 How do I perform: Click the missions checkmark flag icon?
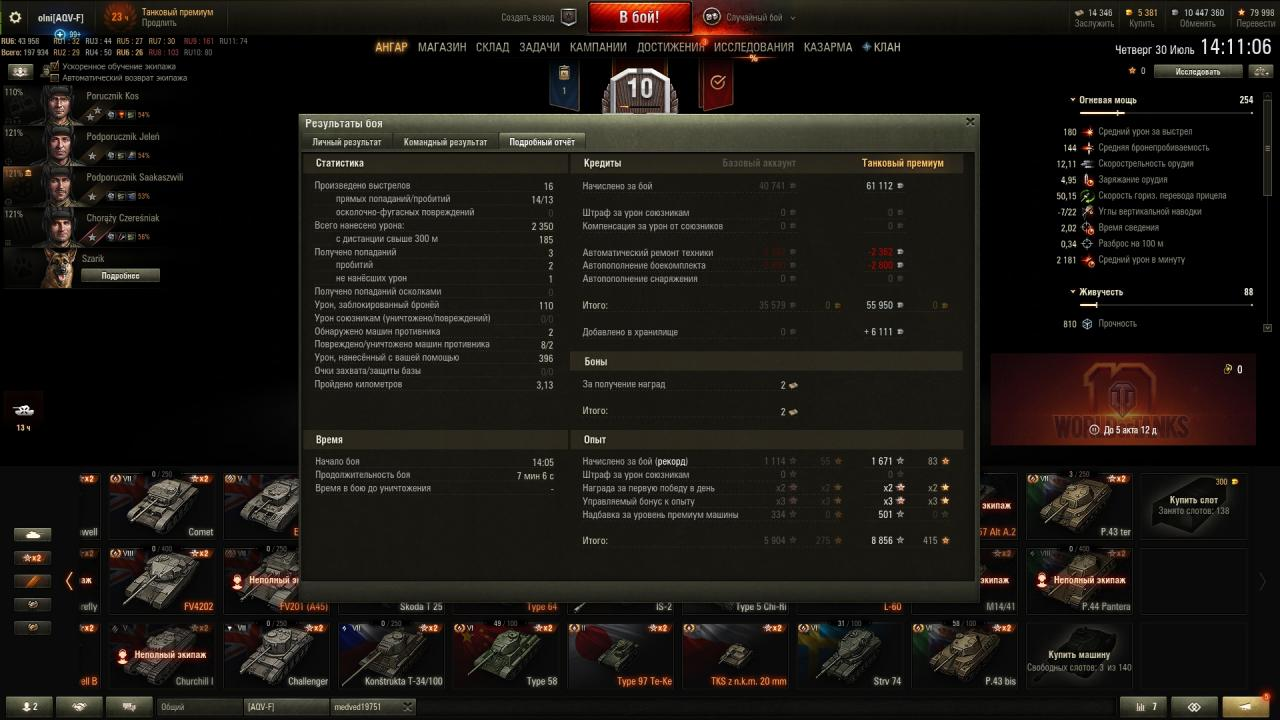717,85
